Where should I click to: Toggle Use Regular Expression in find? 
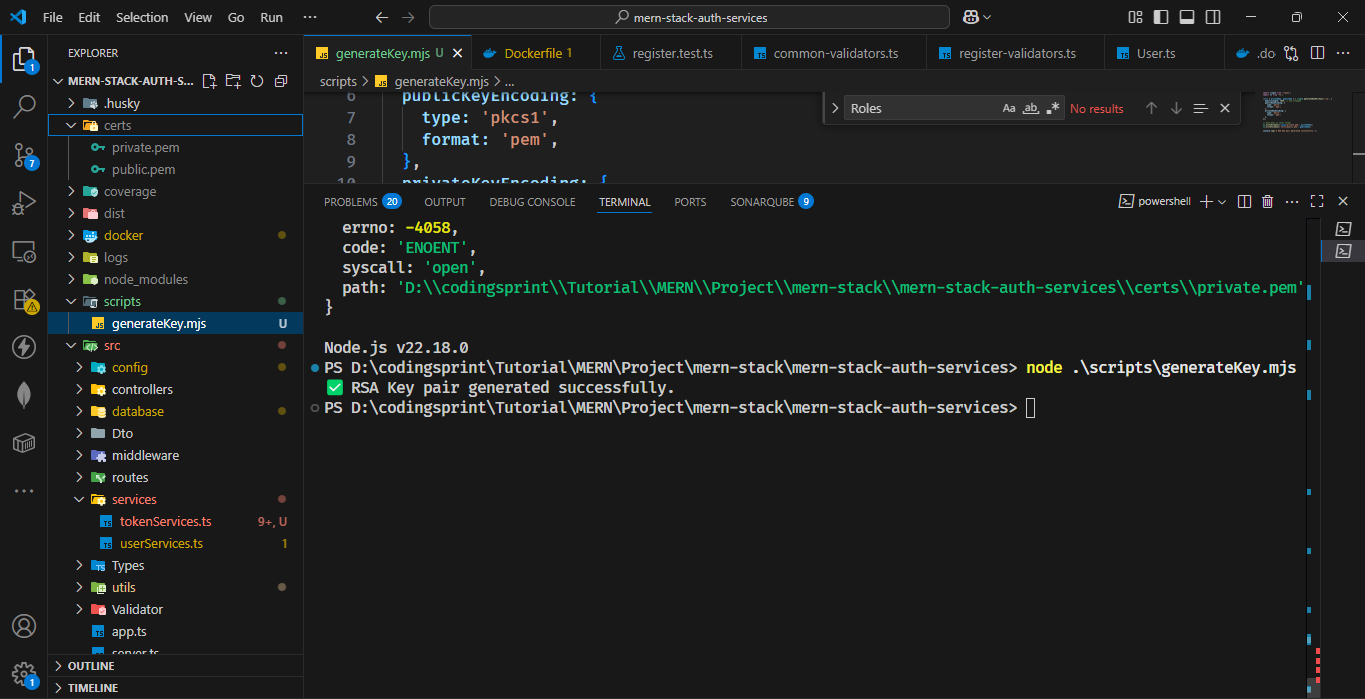[x=1052, y=108]
